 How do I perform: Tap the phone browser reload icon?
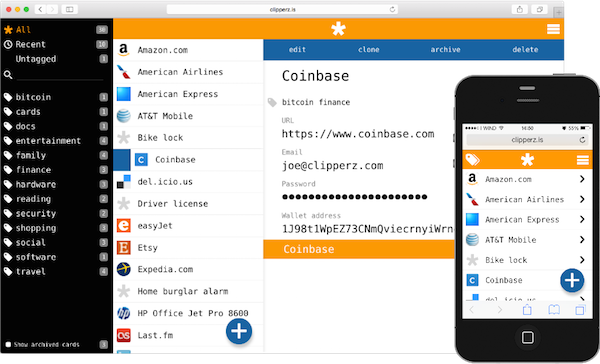click(x=582, y=140)
